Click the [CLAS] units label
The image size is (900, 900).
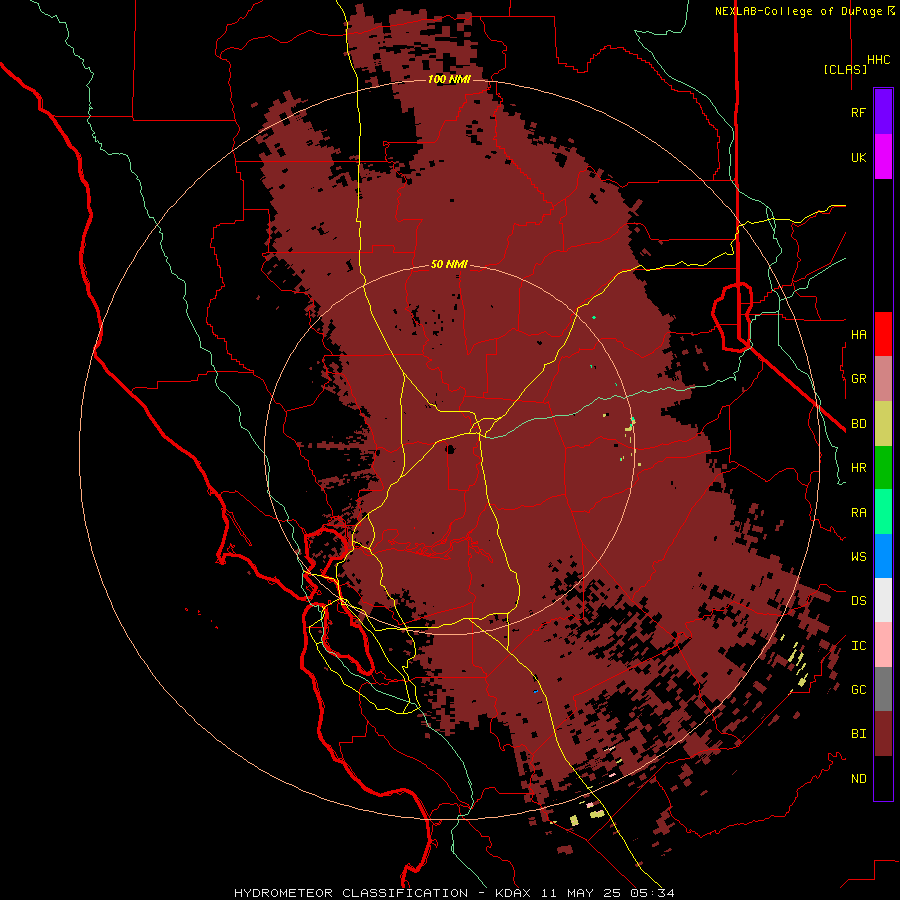pos(845,69)
